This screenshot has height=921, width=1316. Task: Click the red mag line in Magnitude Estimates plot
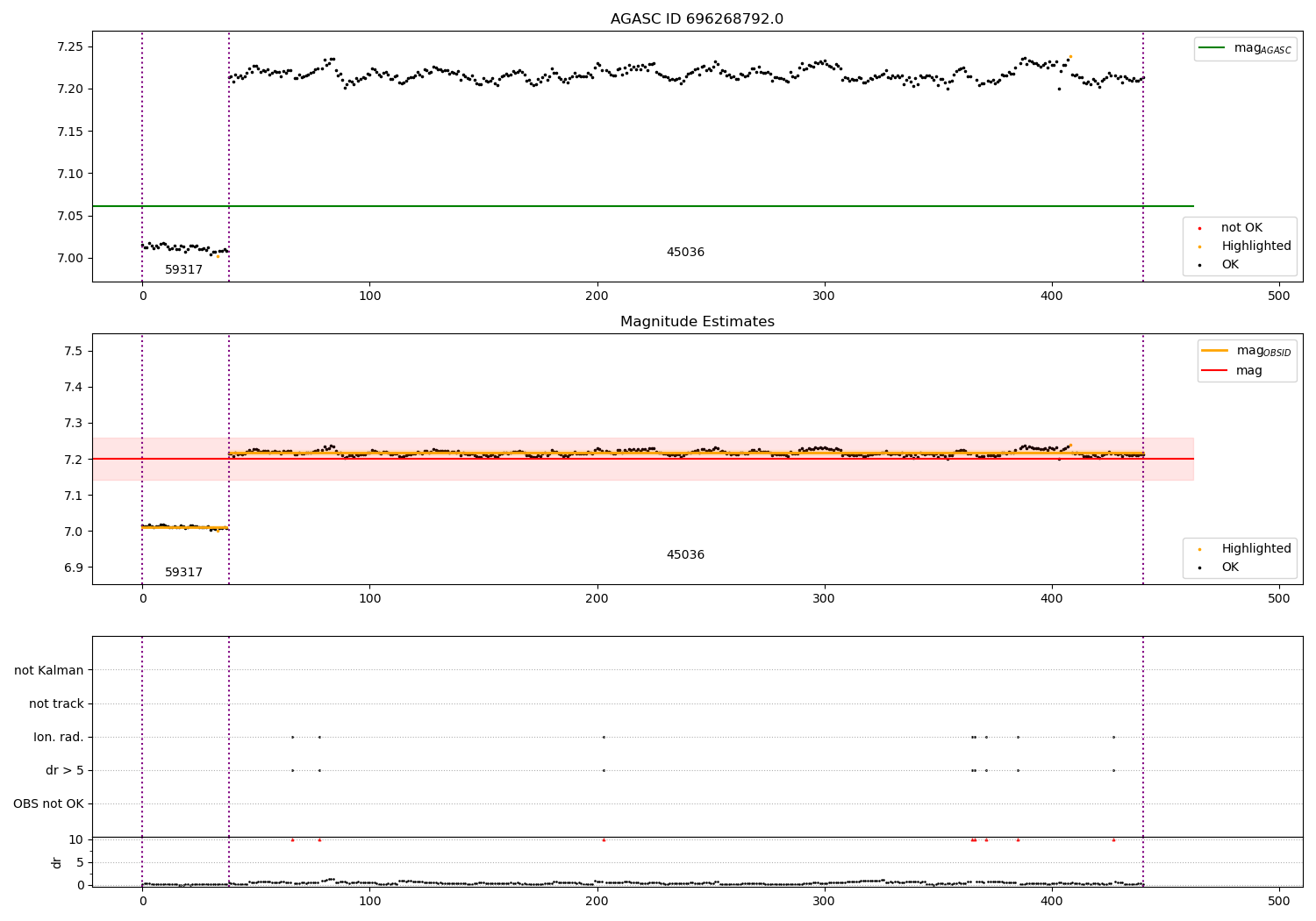(x=642, y=459)
